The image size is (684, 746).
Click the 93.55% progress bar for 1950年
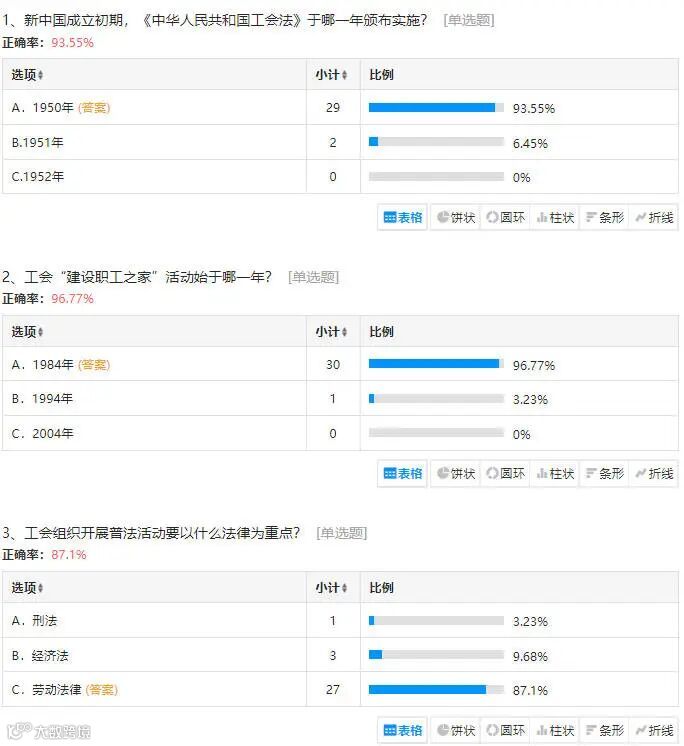coord(436,108)
